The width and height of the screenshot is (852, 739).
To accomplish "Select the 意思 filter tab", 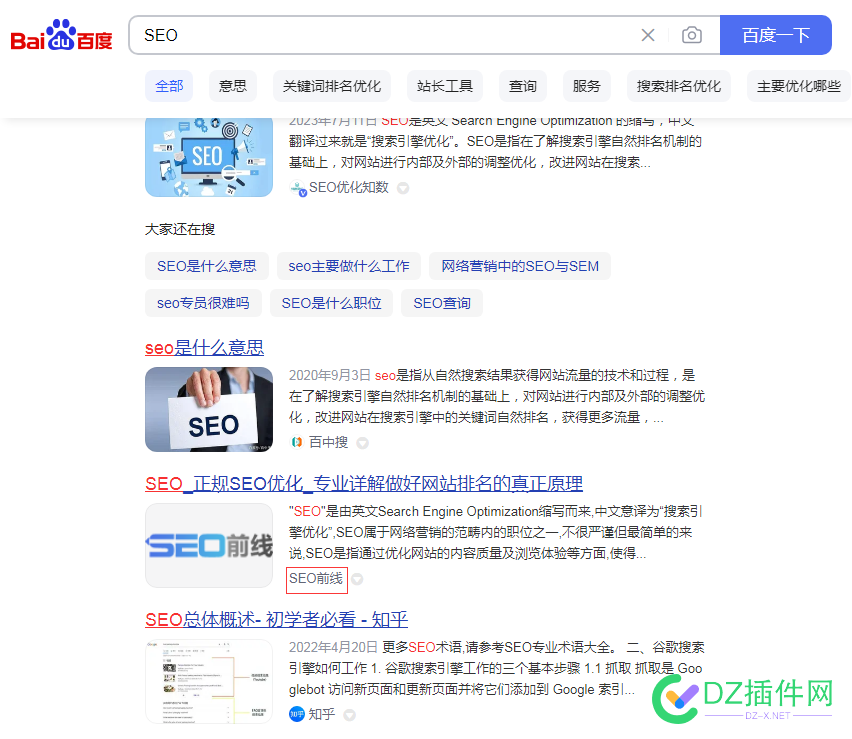I will point(233,86).
